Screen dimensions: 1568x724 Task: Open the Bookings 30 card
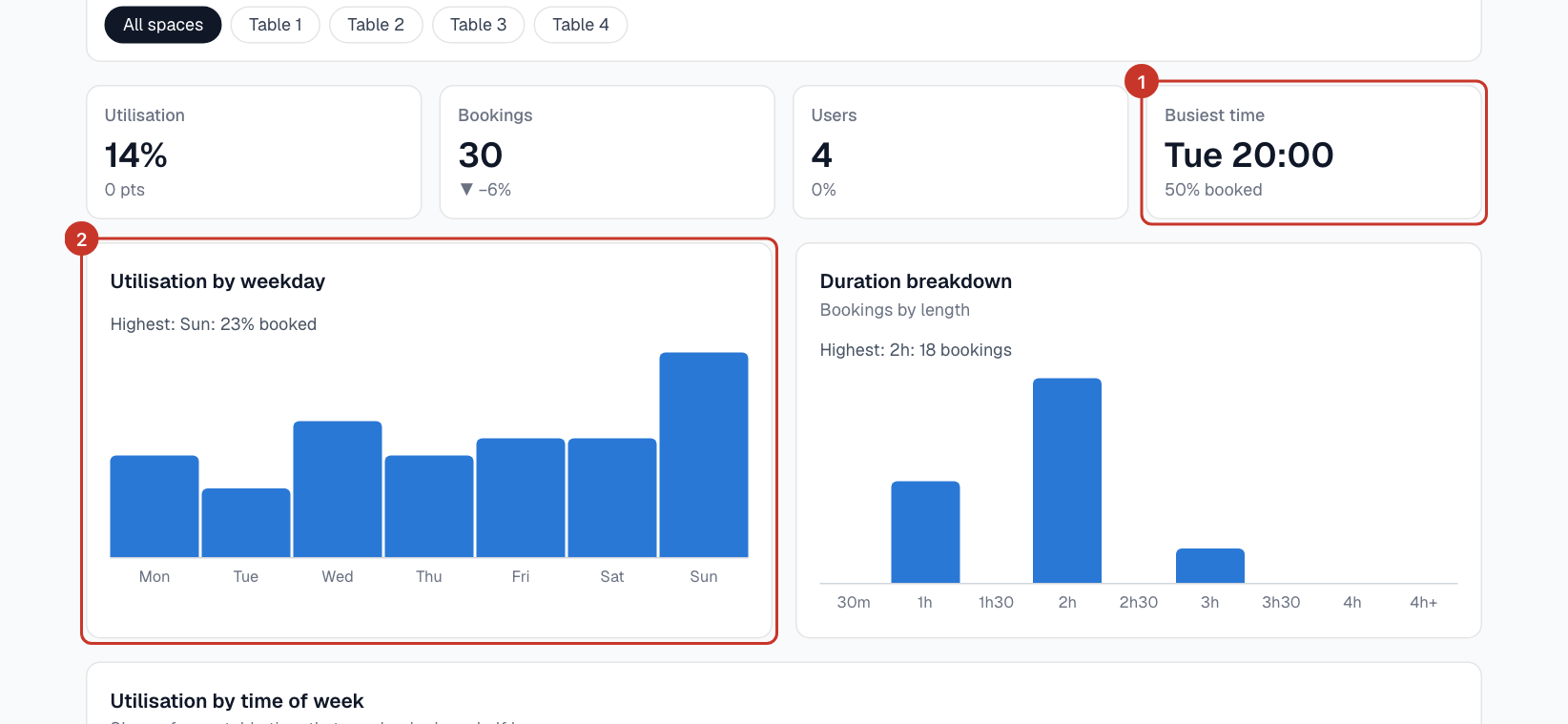click(x=607, y=153)
